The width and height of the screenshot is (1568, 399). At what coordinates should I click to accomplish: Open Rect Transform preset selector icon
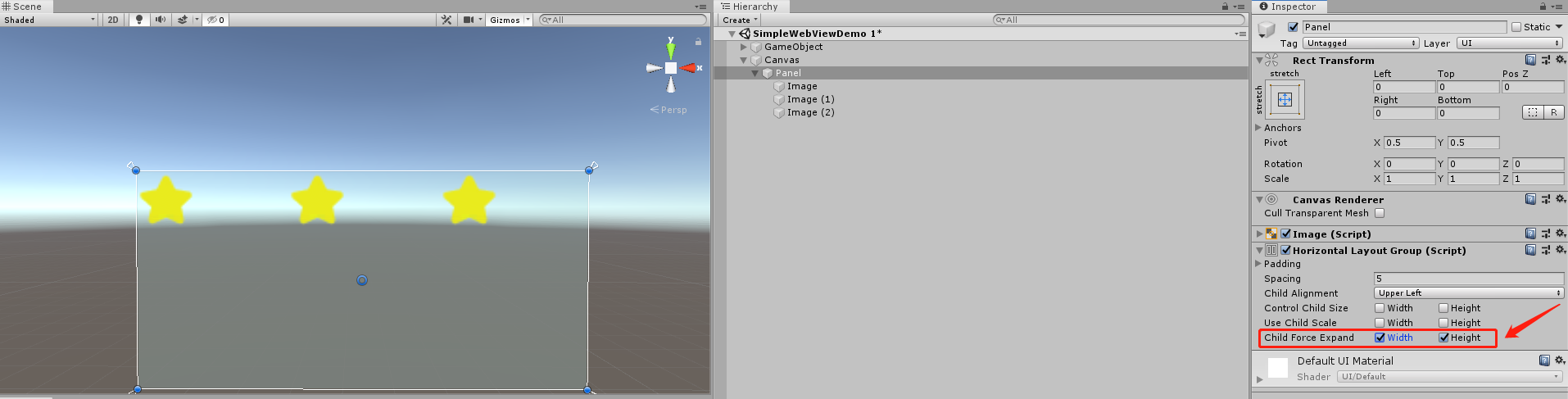[1545, 60]
